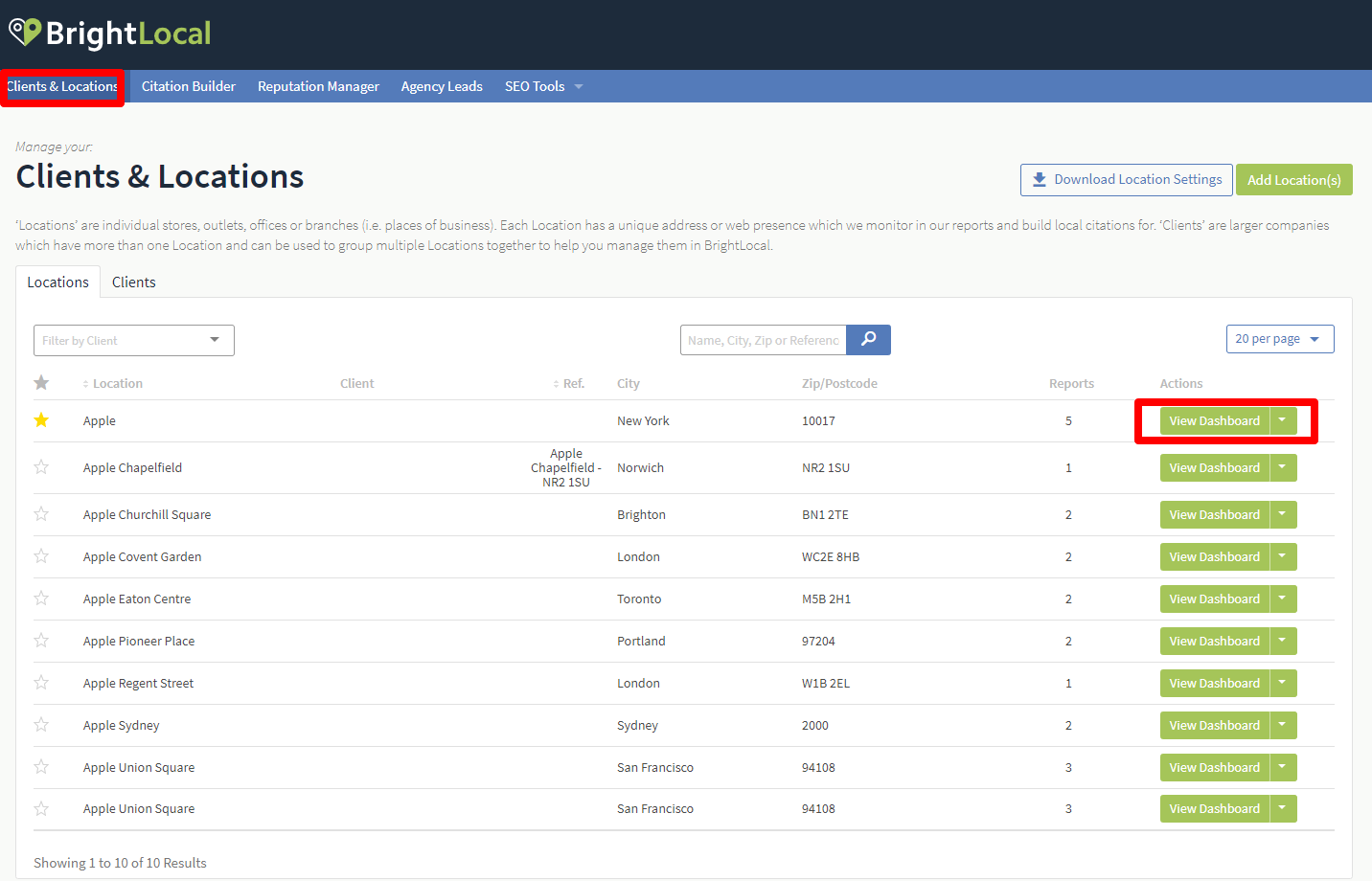View Dashboard for Apple New York
Viewport: 1372px width, 881px height.
(x=1214, y=420)
